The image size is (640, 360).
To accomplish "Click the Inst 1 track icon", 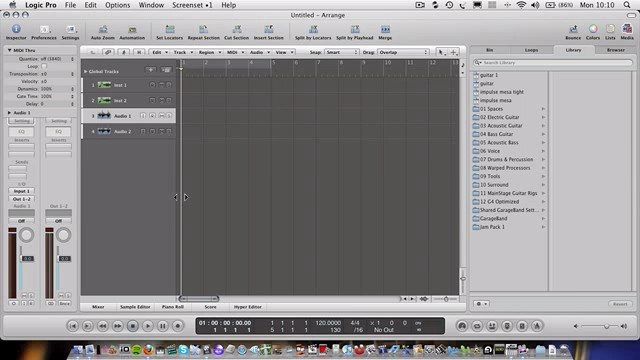I will coord(104,85).
